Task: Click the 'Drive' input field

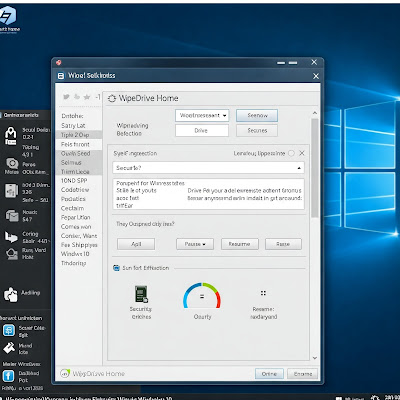Action: click(202, 130)
